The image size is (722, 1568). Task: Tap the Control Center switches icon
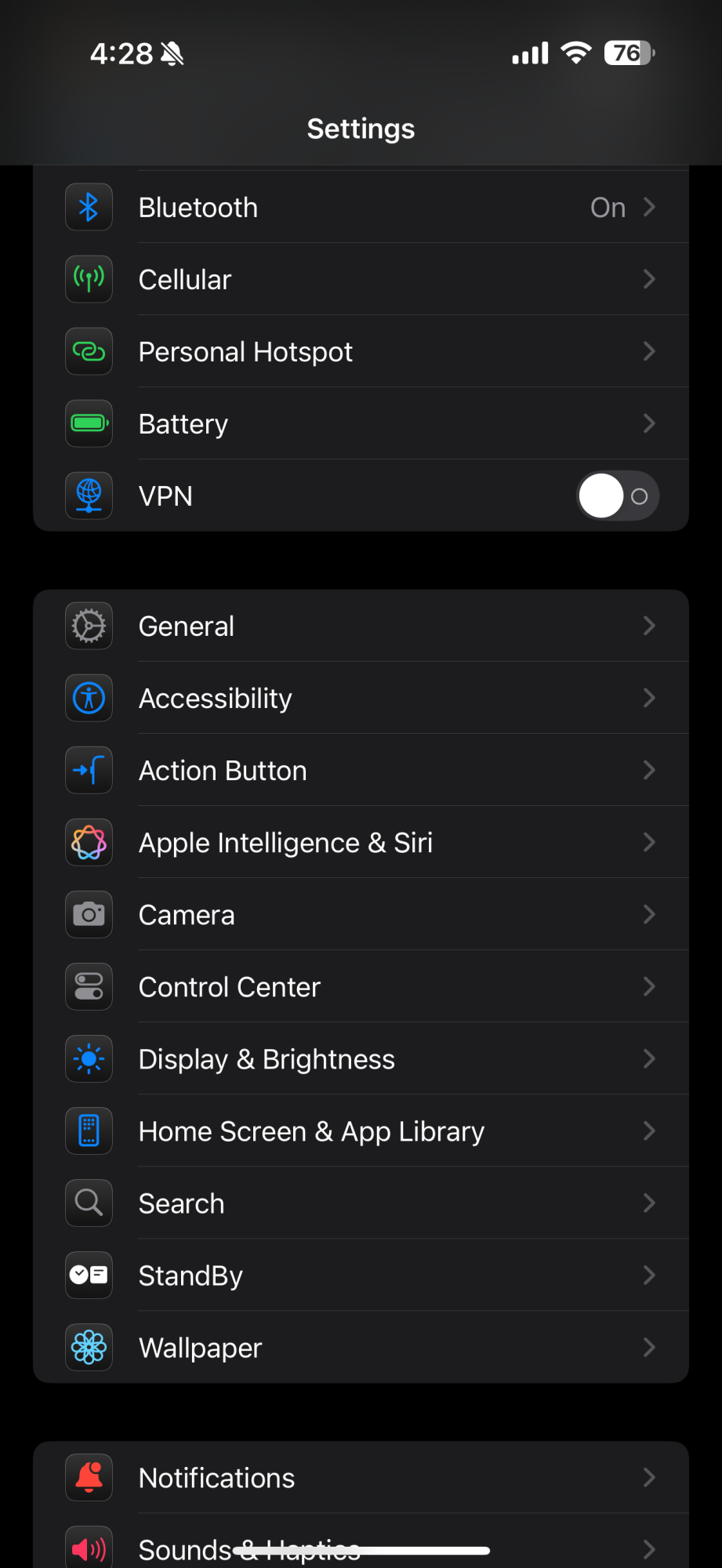click(89, 986)
